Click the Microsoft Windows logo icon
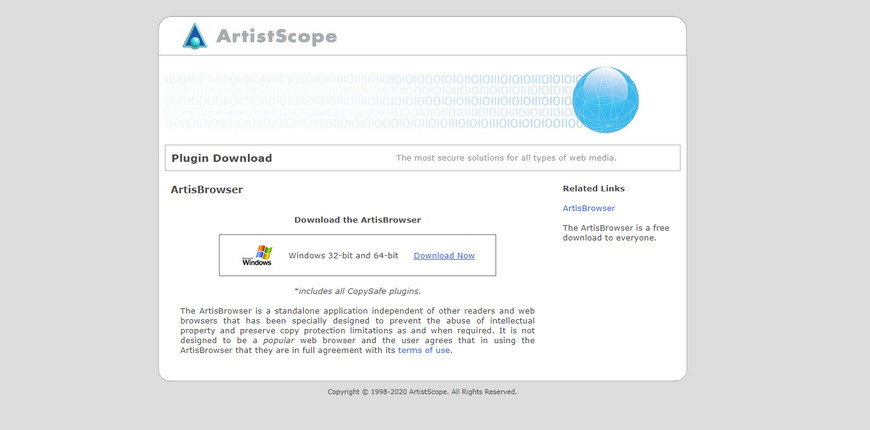Viewport: 870px width, 430px height. click(x=257, y=256)
